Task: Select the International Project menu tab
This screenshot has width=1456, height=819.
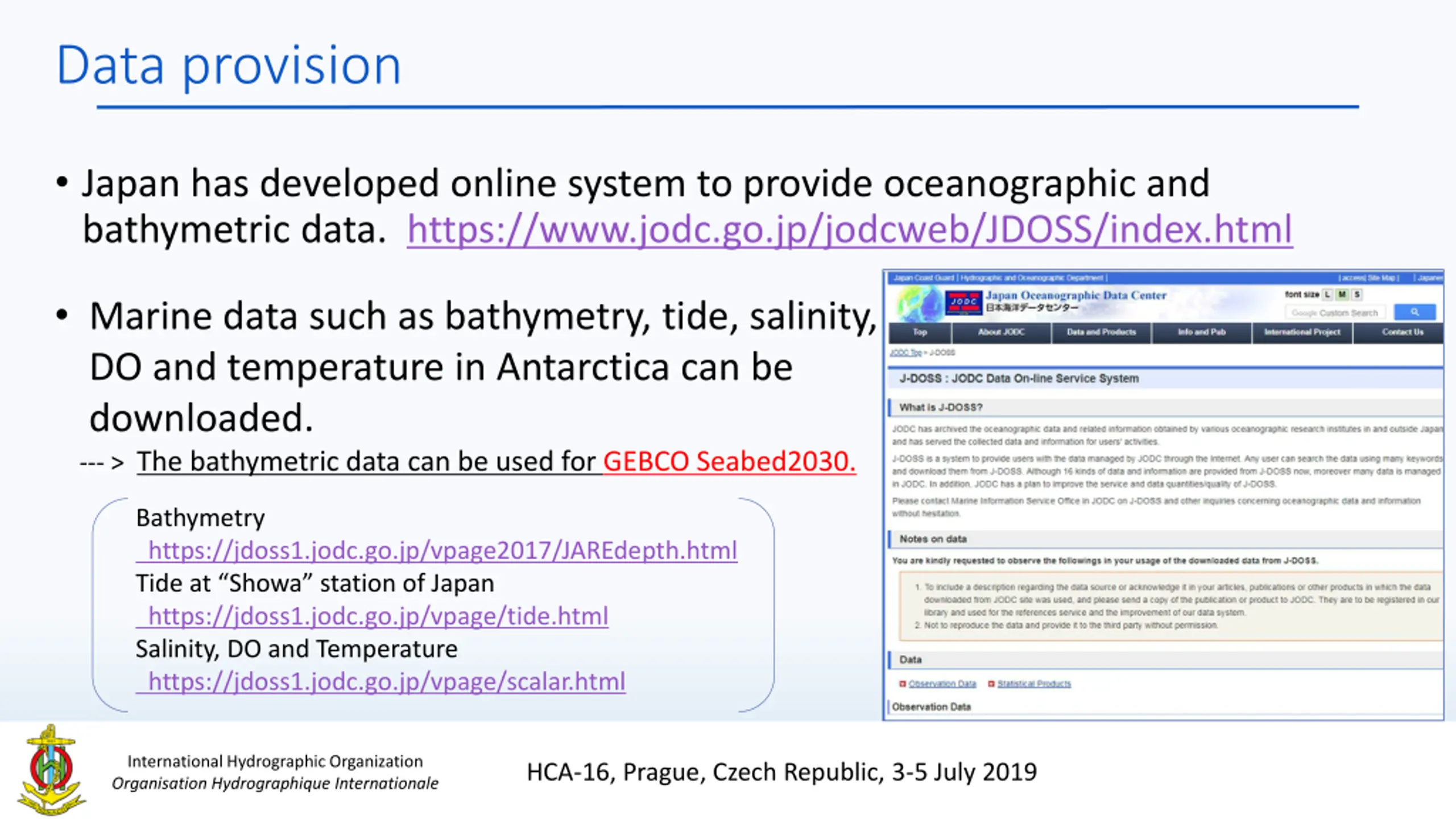Action: click(x=1302, y=332)
